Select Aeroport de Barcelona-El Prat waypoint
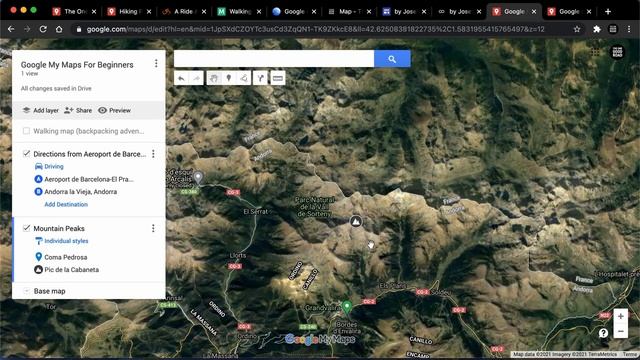Screen dimensions: 640x360 click(x=89, y=179)
